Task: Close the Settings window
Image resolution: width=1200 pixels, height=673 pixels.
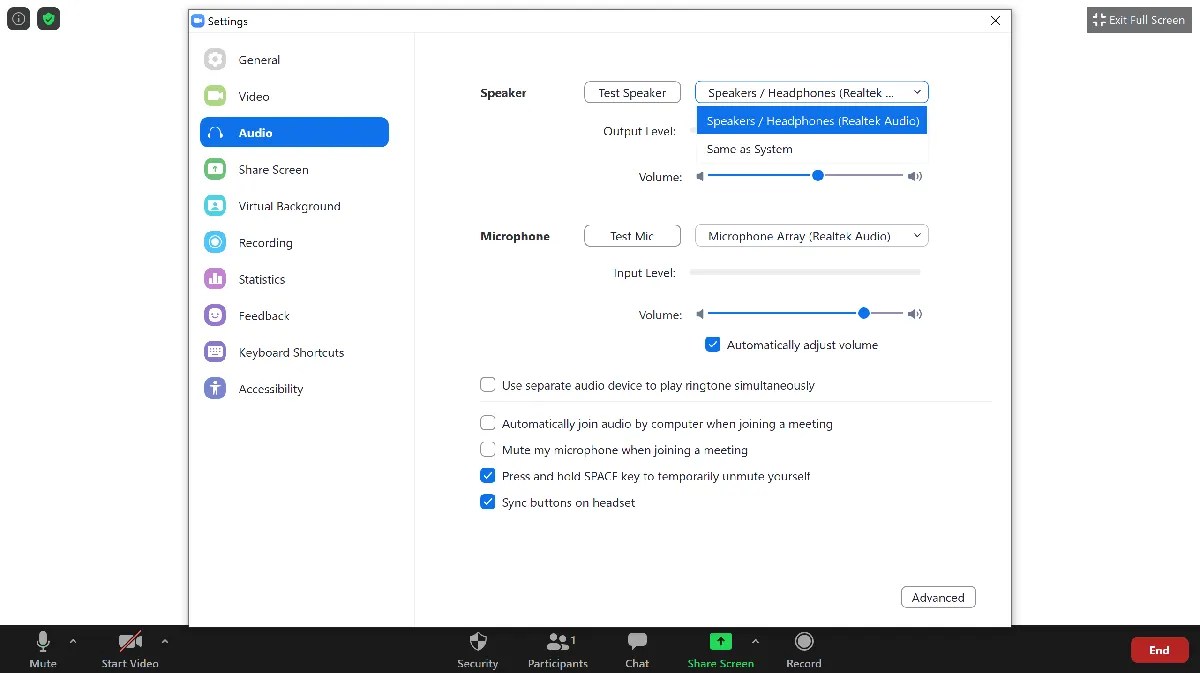Action: [x=995, y=20]
